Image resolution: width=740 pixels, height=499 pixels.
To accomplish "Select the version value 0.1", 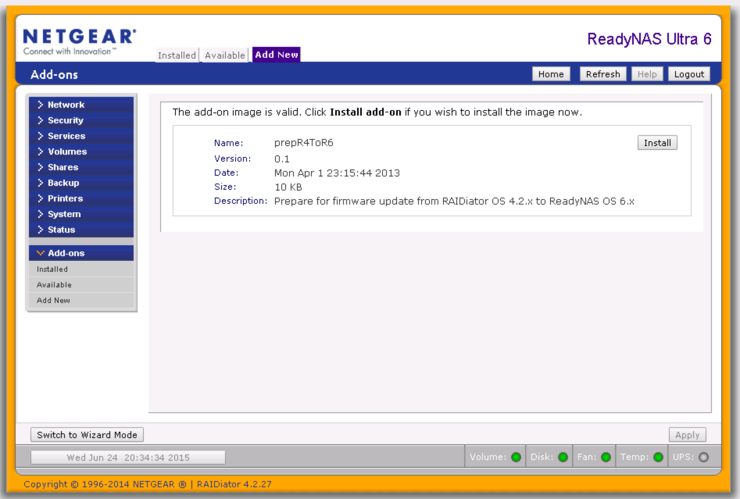I will 282,159.
